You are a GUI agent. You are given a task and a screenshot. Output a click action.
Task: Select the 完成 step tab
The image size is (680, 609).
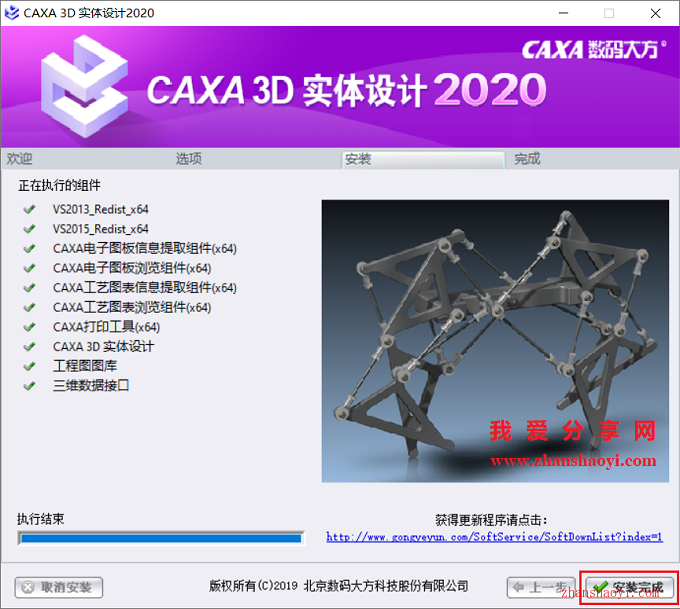tap(527, 159)
